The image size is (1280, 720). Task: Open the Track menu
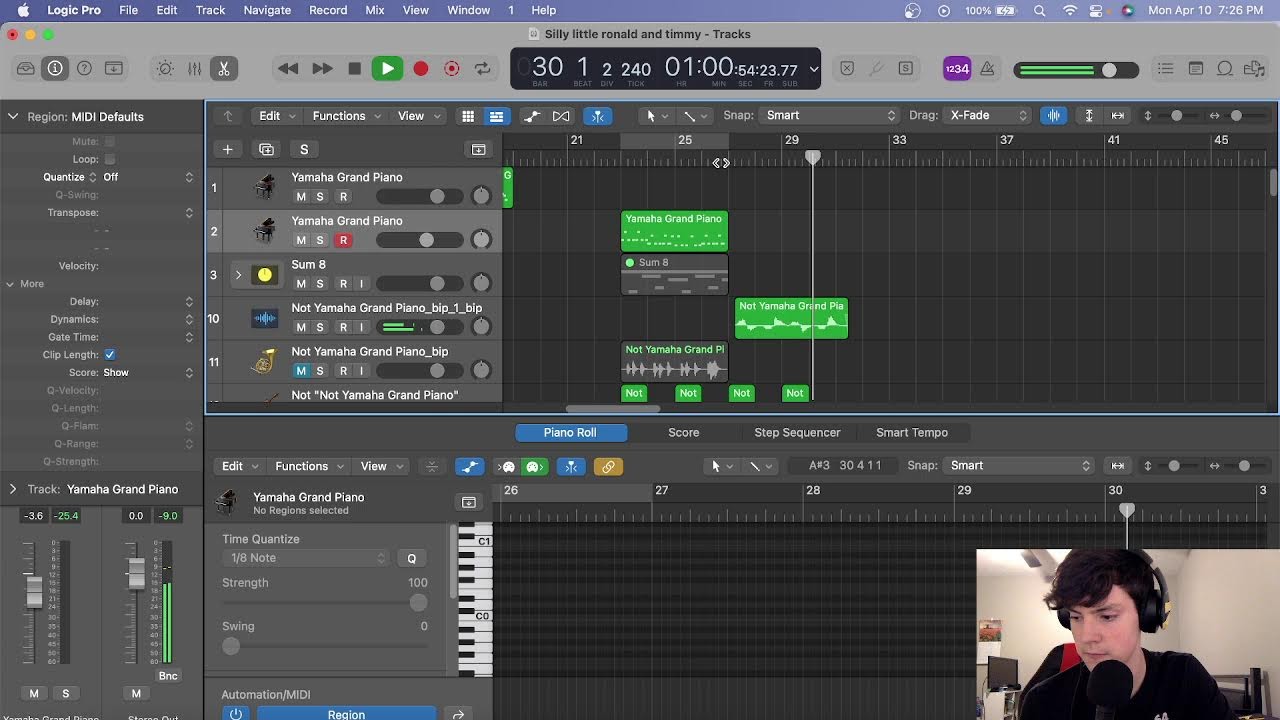(210, 10)
